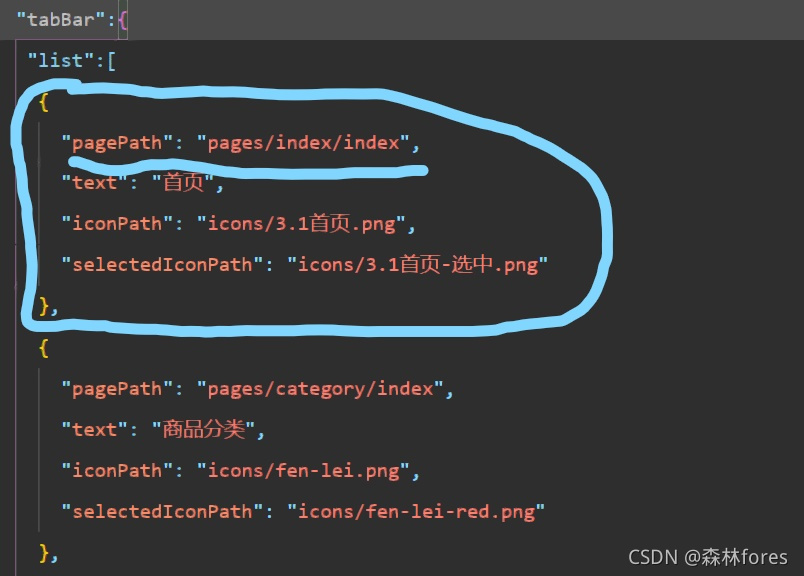Screen dimensions: 804x576
Task: Select the Chinese value "首页"
Action: click(180, 182)
